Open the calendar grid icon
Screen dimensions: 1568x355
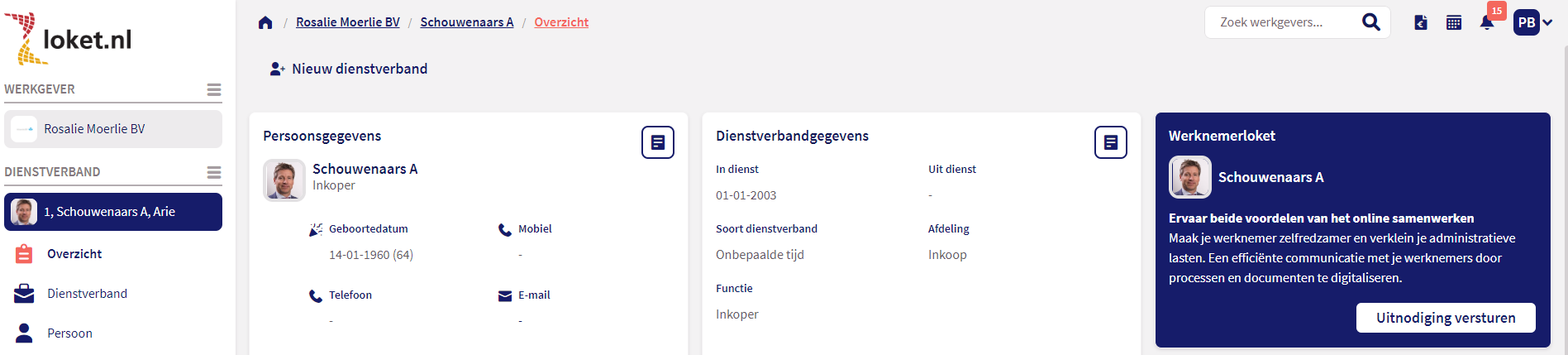(1454, 22)
